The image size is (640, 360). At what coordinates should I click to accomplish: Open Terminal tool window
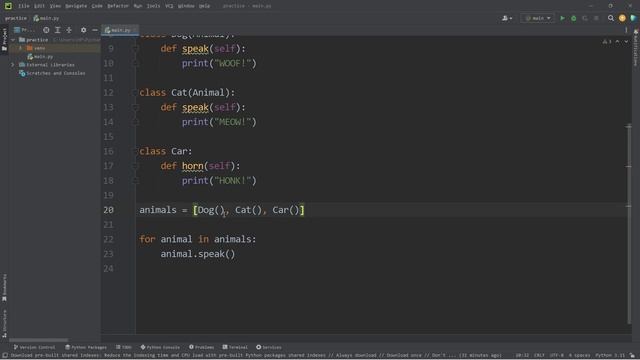[235, 347]
